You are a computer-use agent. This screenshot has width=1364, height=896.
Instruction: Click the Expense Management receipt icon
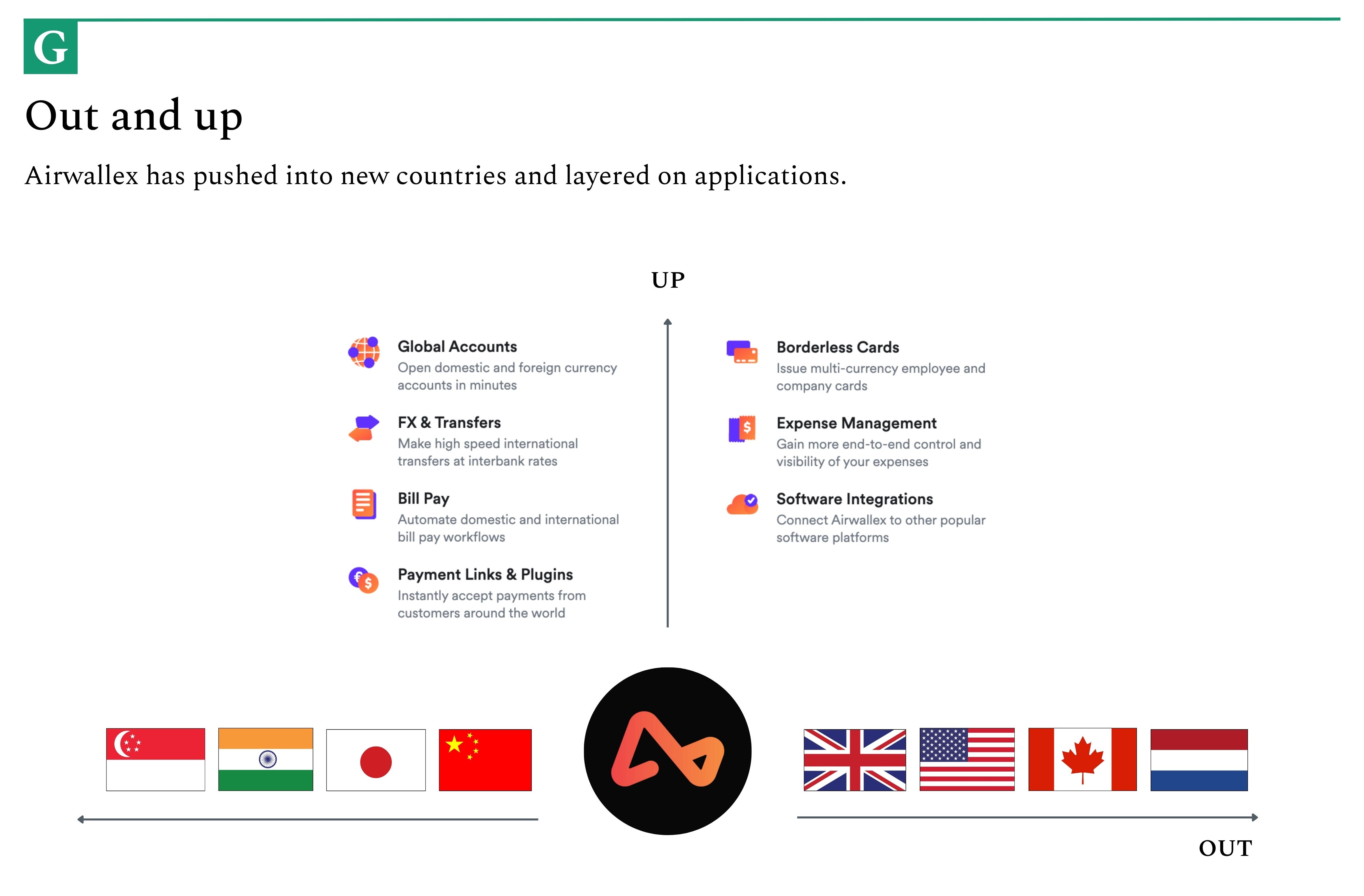tap(742, 429)
